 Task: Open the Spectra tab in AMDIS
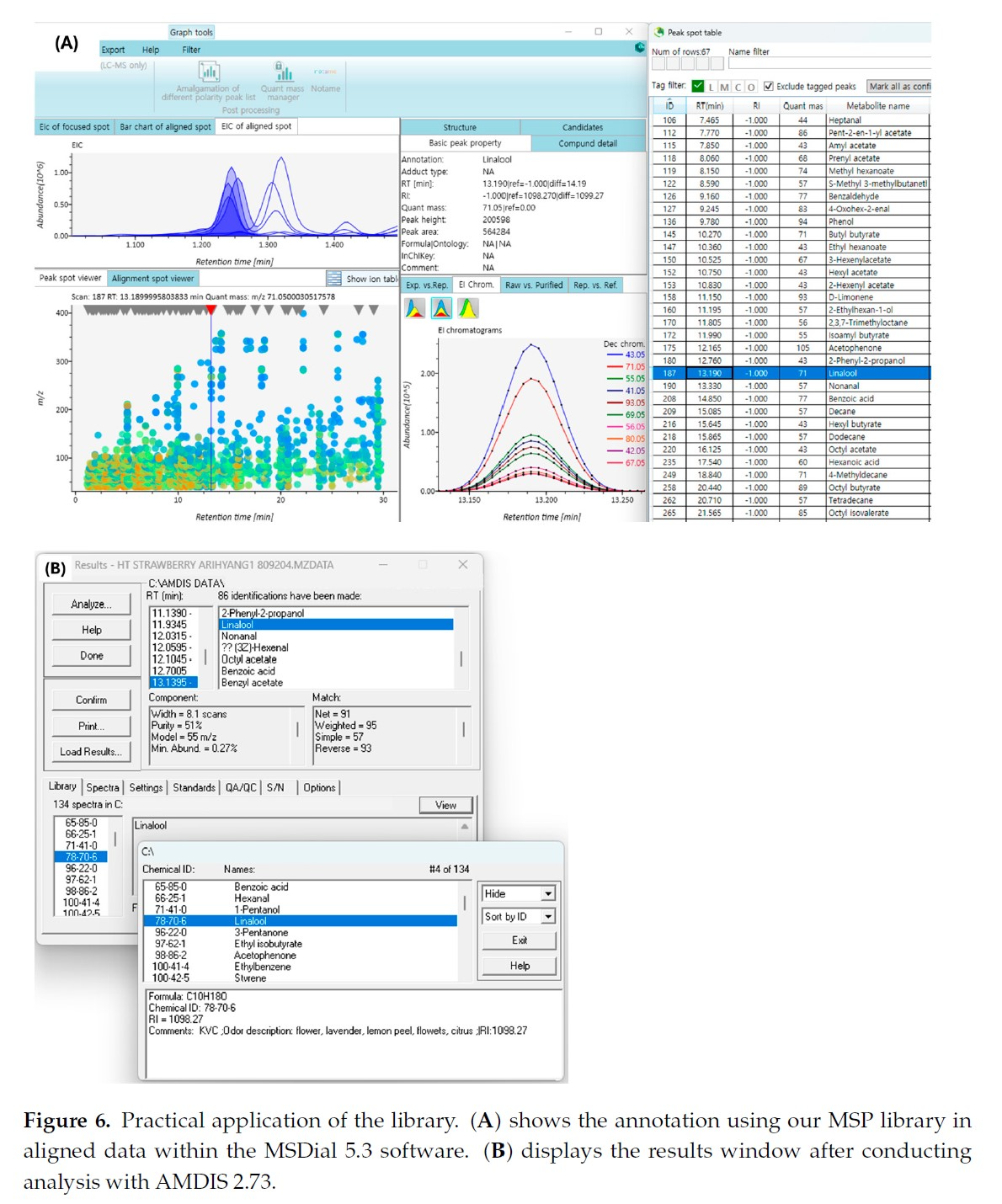tap(103, 787)
